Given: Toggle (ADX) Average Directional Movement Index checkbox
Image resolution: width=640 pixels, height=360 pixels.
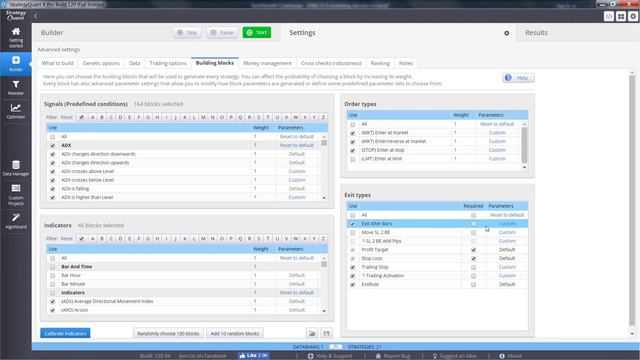Looking at the screenshot, I should click(x=52, y=302).
